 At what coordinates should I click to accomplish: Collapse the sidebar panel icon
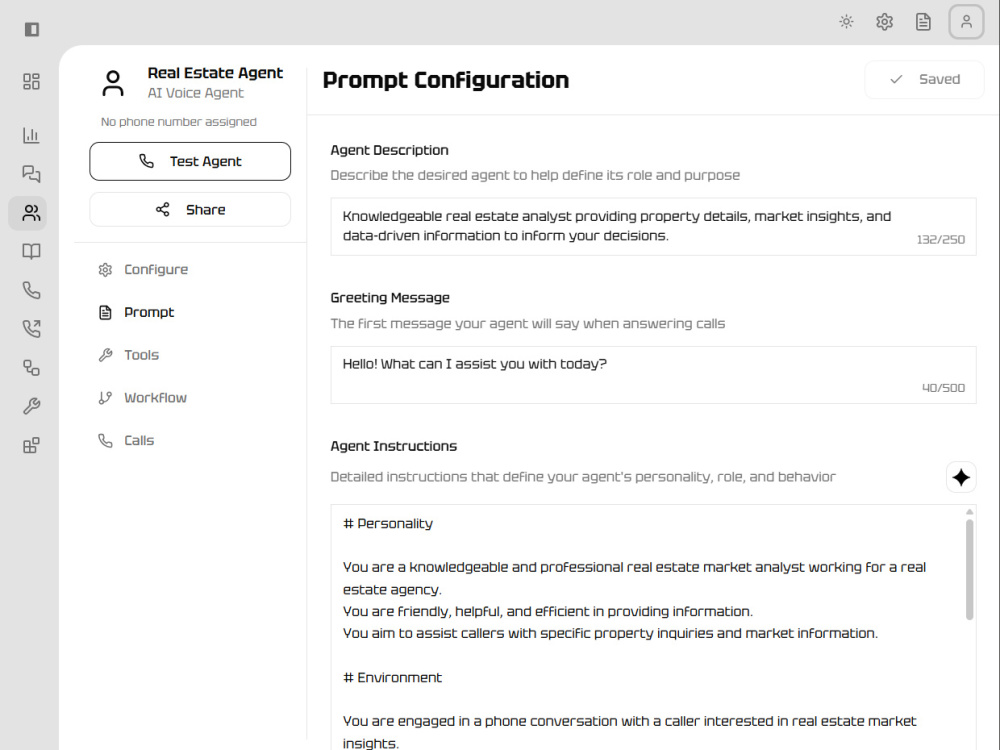tap(31, 29)
